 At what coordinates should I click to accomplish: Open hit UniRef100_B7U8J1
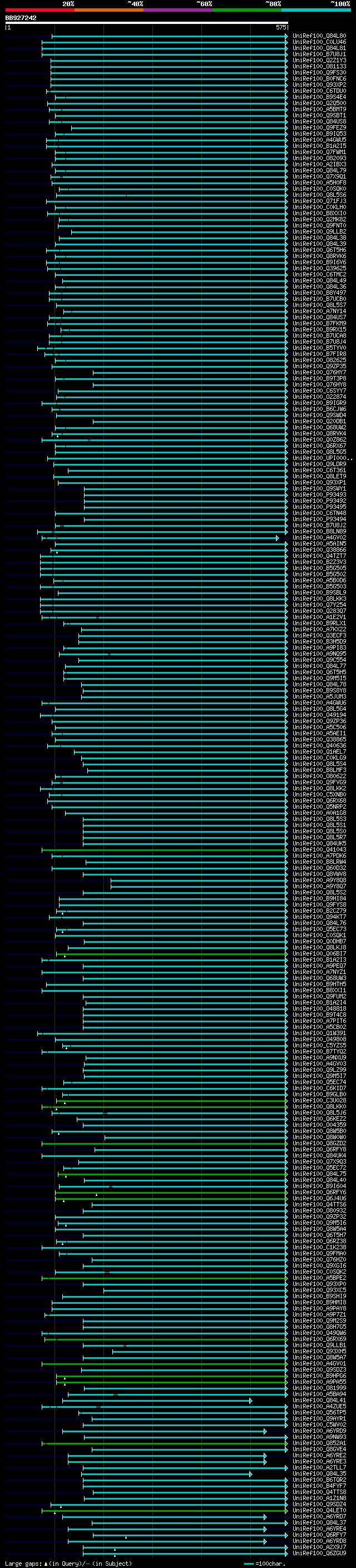point(319,54)
